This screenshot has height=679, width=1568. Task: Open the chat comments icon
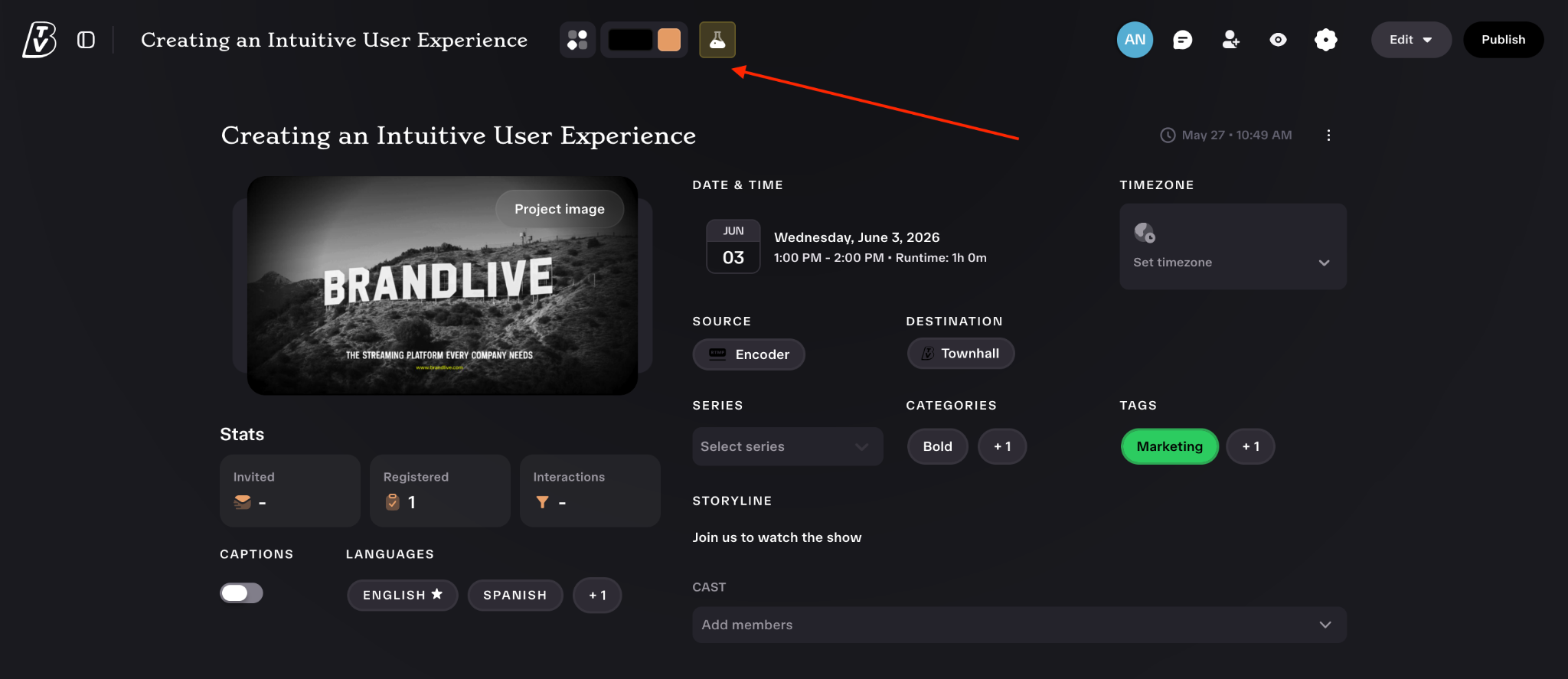click(x=1183, y=40)
